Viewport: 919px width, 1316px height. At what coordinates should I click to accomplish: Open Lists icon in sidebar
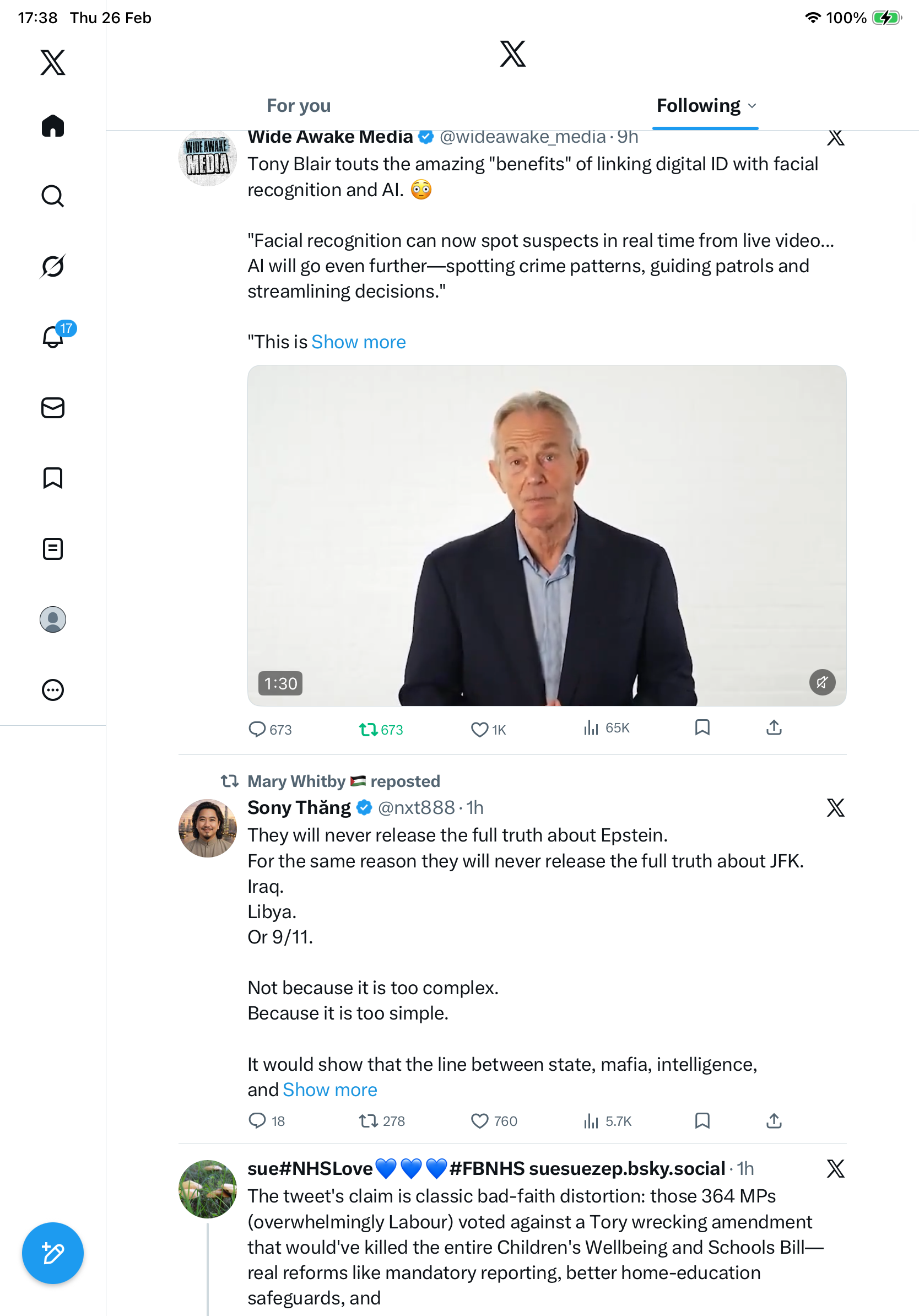[x=53, y=548]
